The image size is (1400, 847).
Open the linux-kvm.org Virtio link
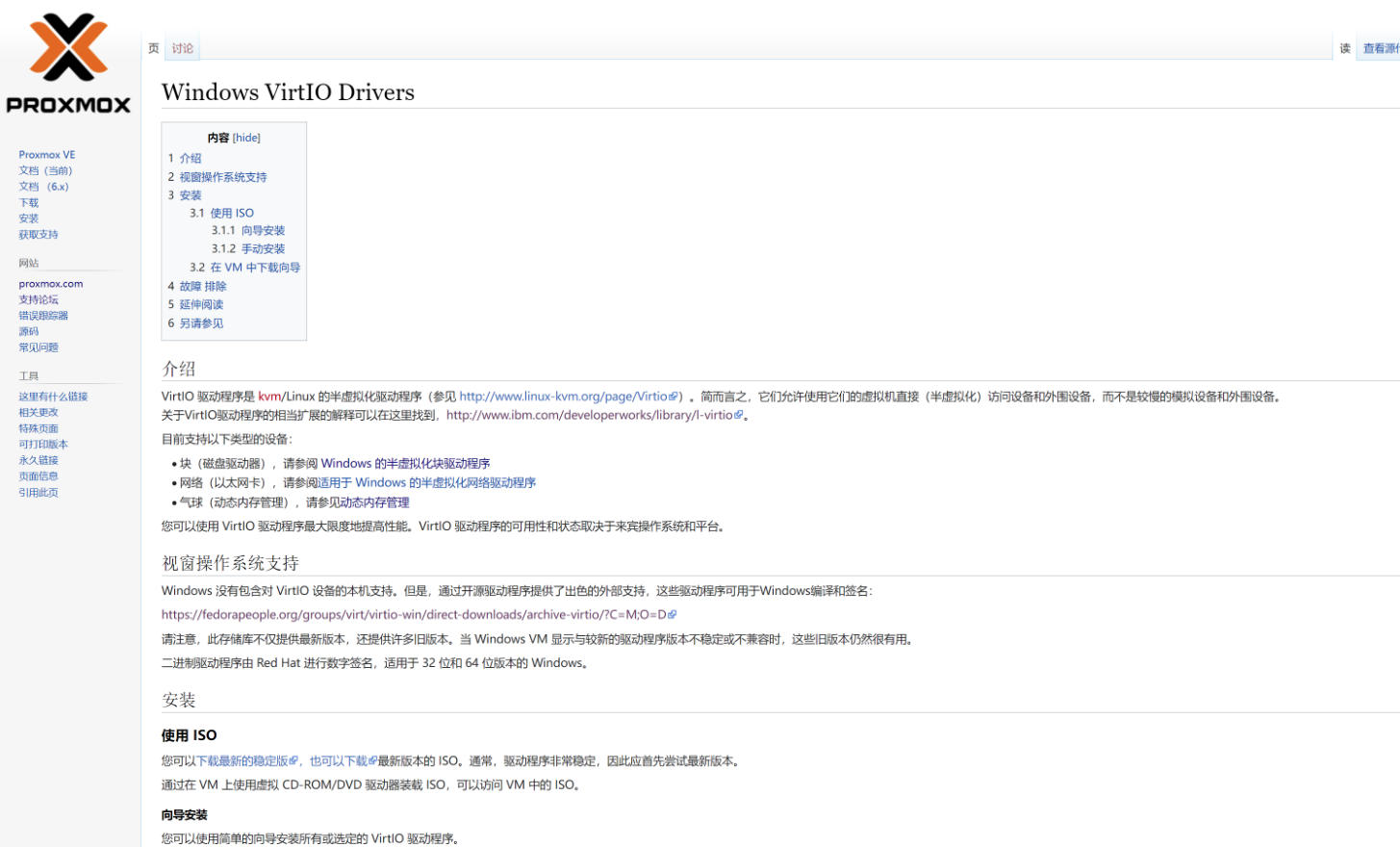[x=563, y=397]
